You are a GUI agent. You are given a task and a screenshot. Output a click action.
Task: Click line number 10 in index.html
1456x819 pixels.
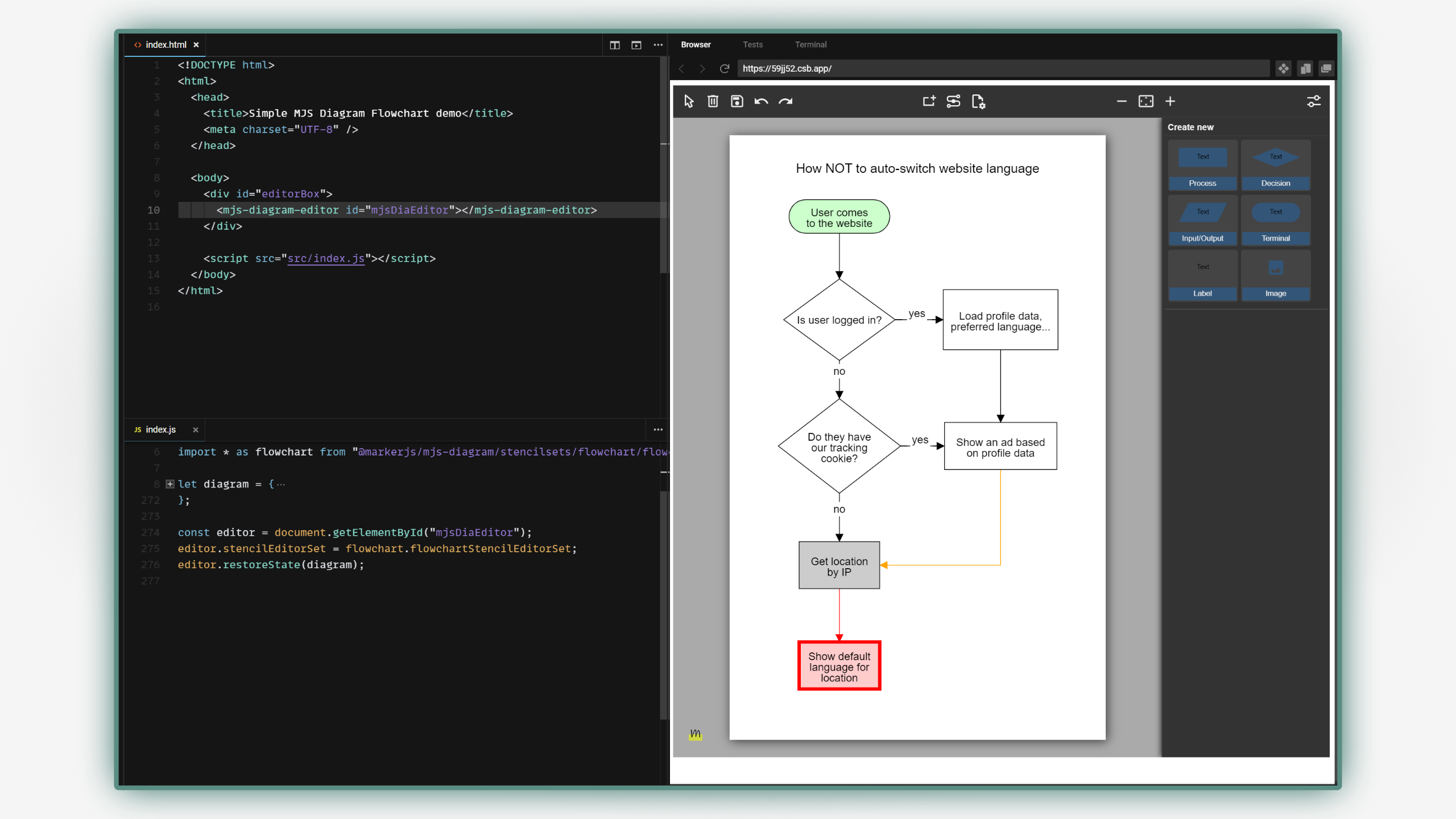click(154, 210)
